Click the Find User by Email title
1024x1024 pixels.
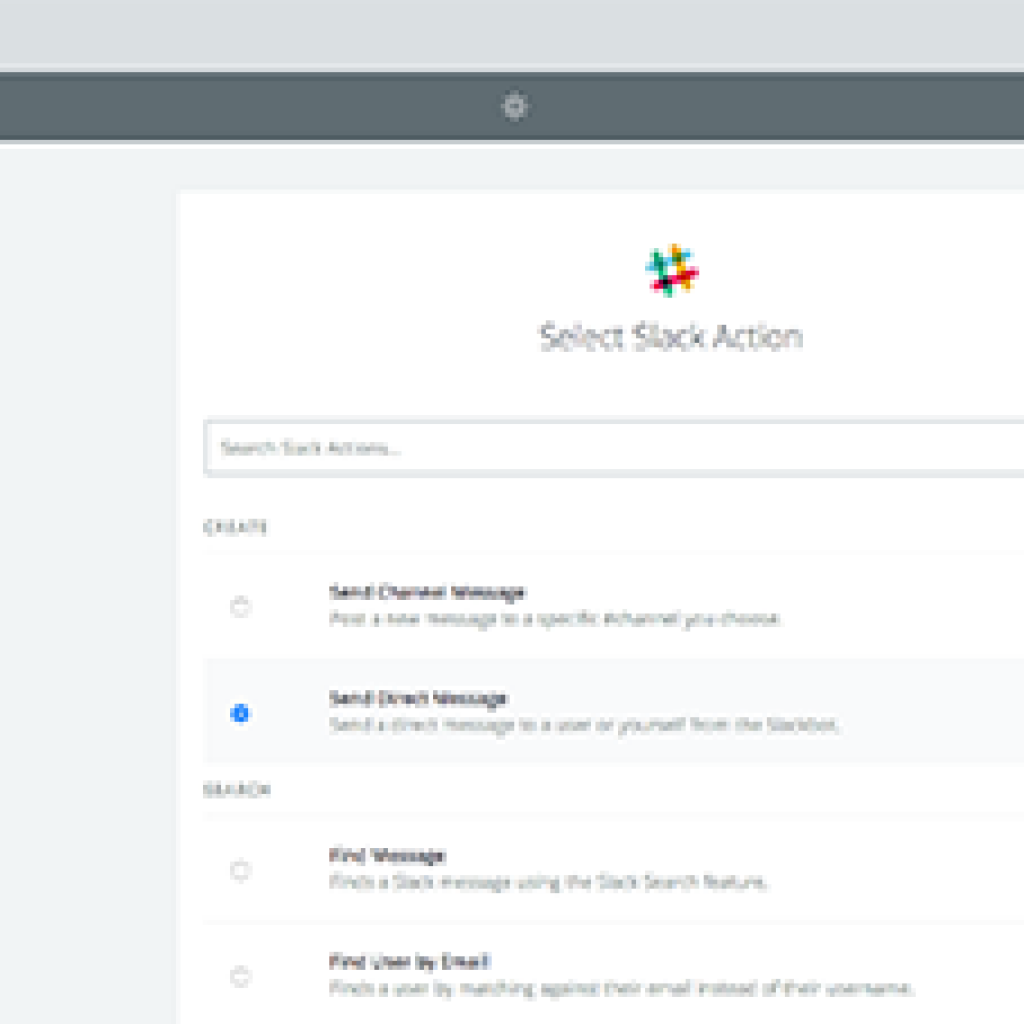click(x=409, y=962)
